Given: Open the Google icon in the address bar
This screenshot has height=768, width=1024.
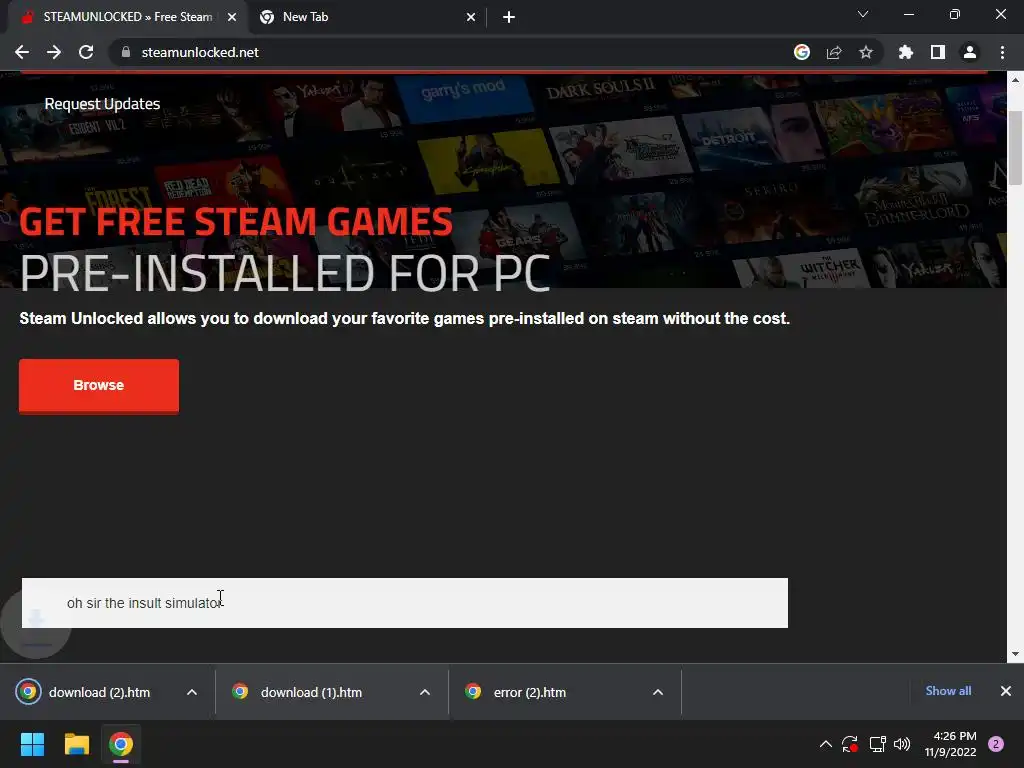Looking at the screenshot, I should (802, 52).
